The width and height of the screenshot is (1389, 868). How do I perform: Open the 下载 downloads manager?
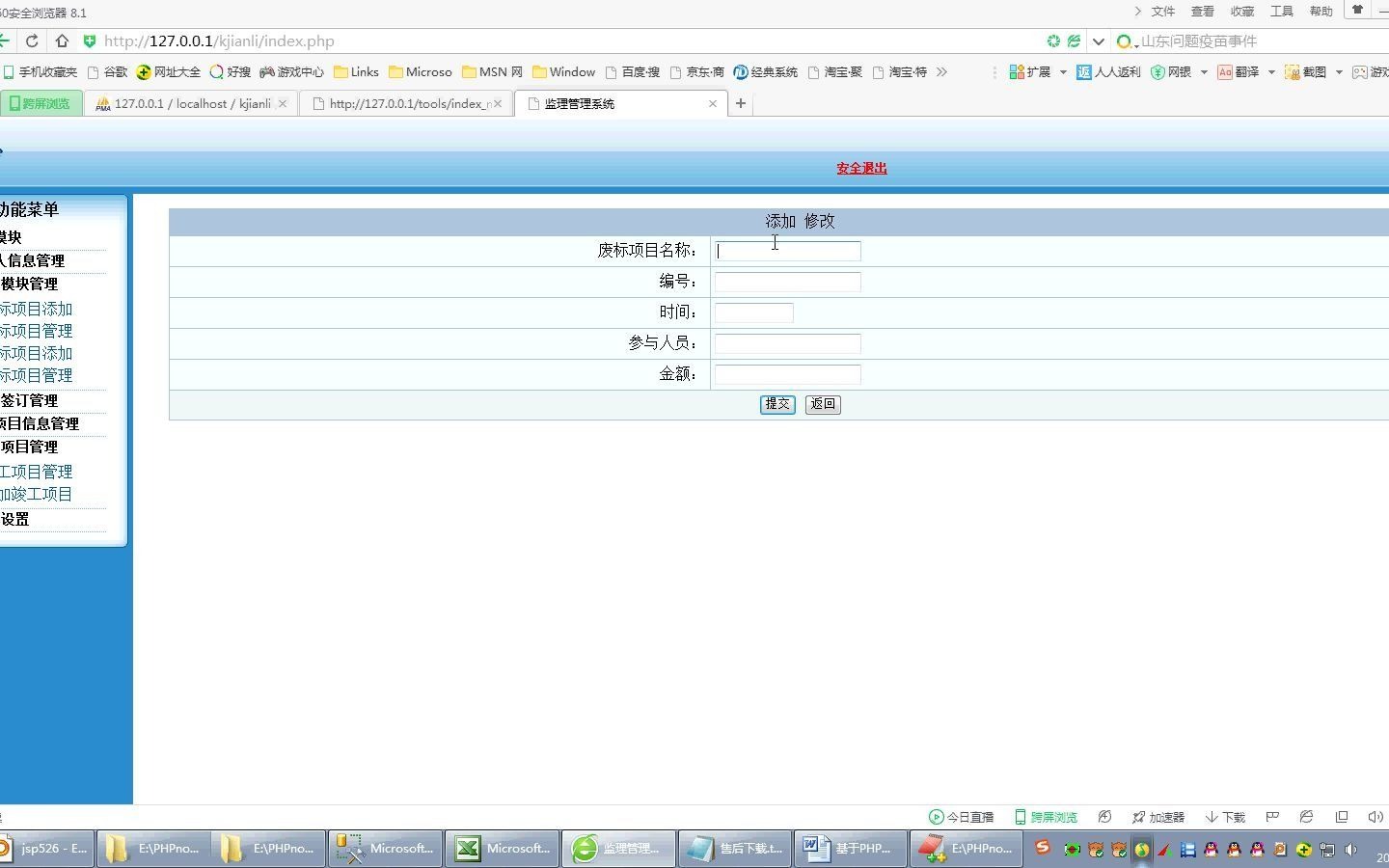(1225, 817)
